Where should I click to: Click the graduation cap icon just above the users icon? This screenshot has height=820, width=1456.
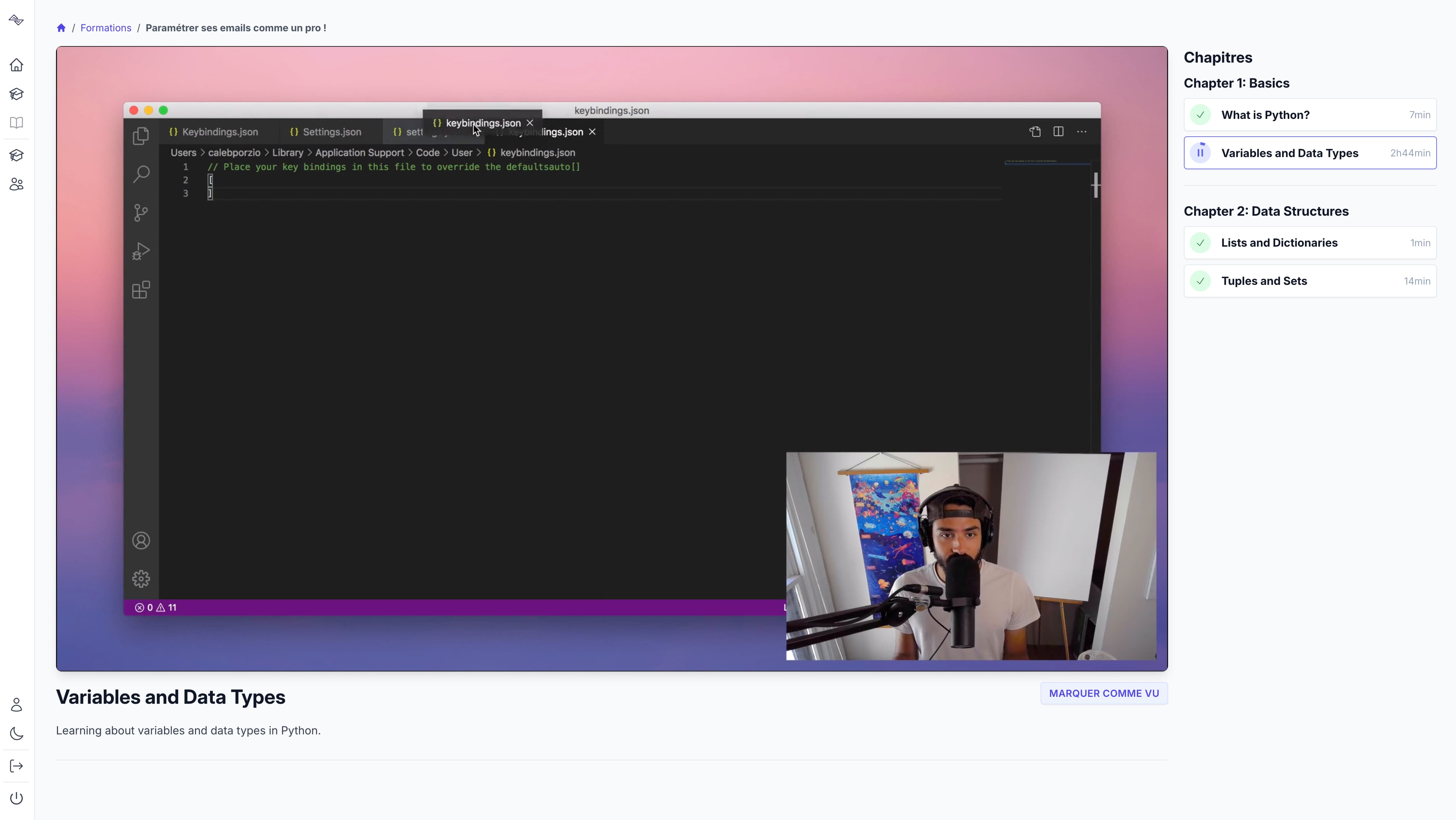[16, 155]
